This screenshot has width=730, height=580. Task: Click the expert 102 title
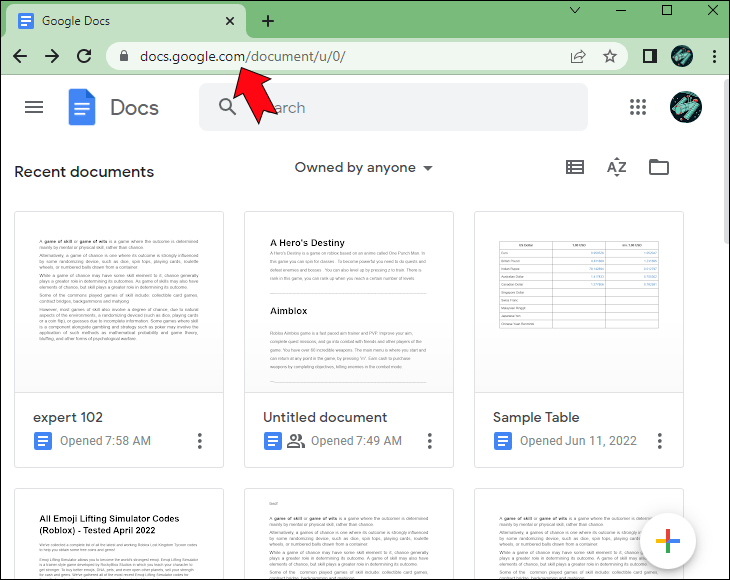coord(68,418)
